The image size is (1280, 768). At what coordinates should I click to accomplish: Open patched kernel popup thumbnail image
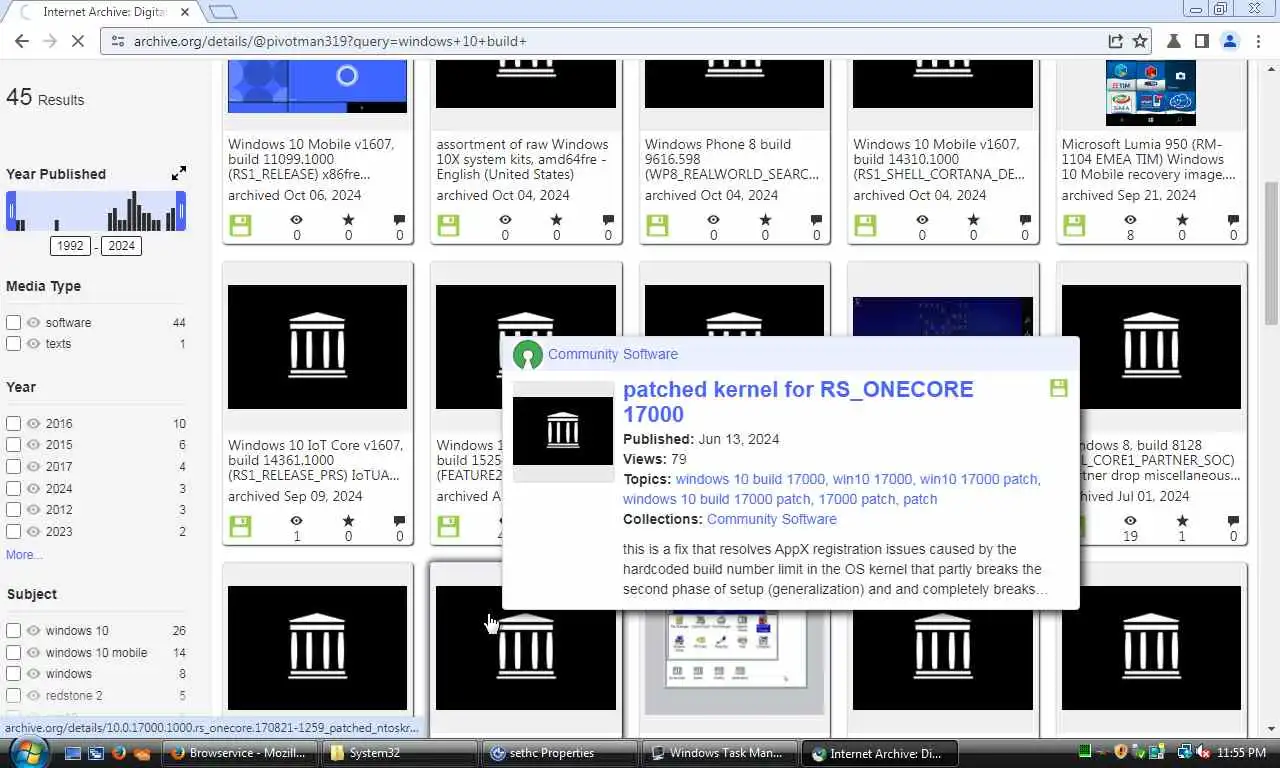[563, 431]
